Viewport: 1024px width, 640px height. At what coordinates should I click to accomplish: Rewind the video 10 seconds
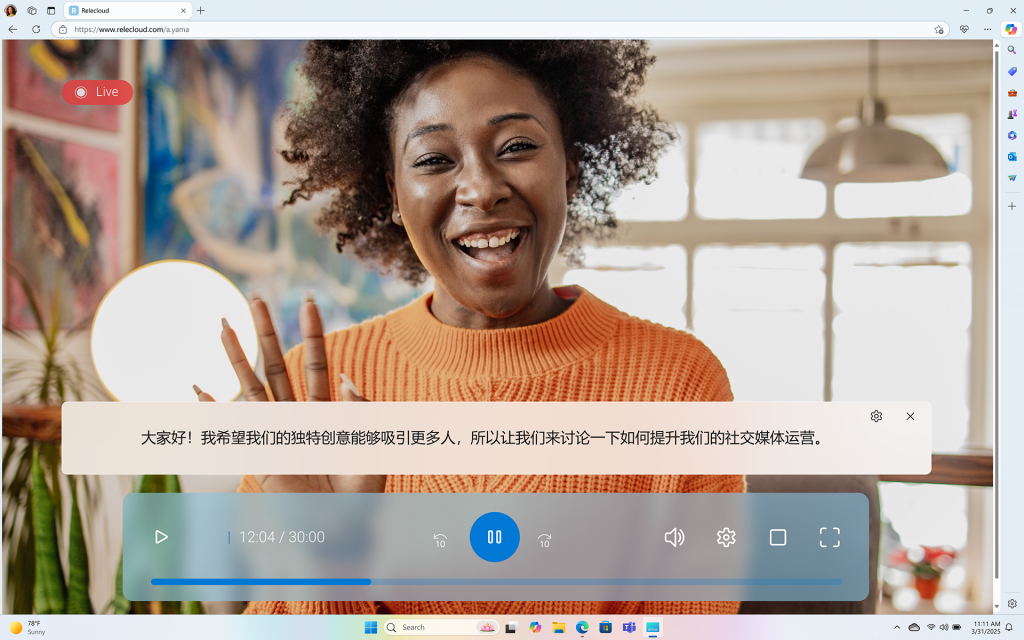[x=439, y=537]
